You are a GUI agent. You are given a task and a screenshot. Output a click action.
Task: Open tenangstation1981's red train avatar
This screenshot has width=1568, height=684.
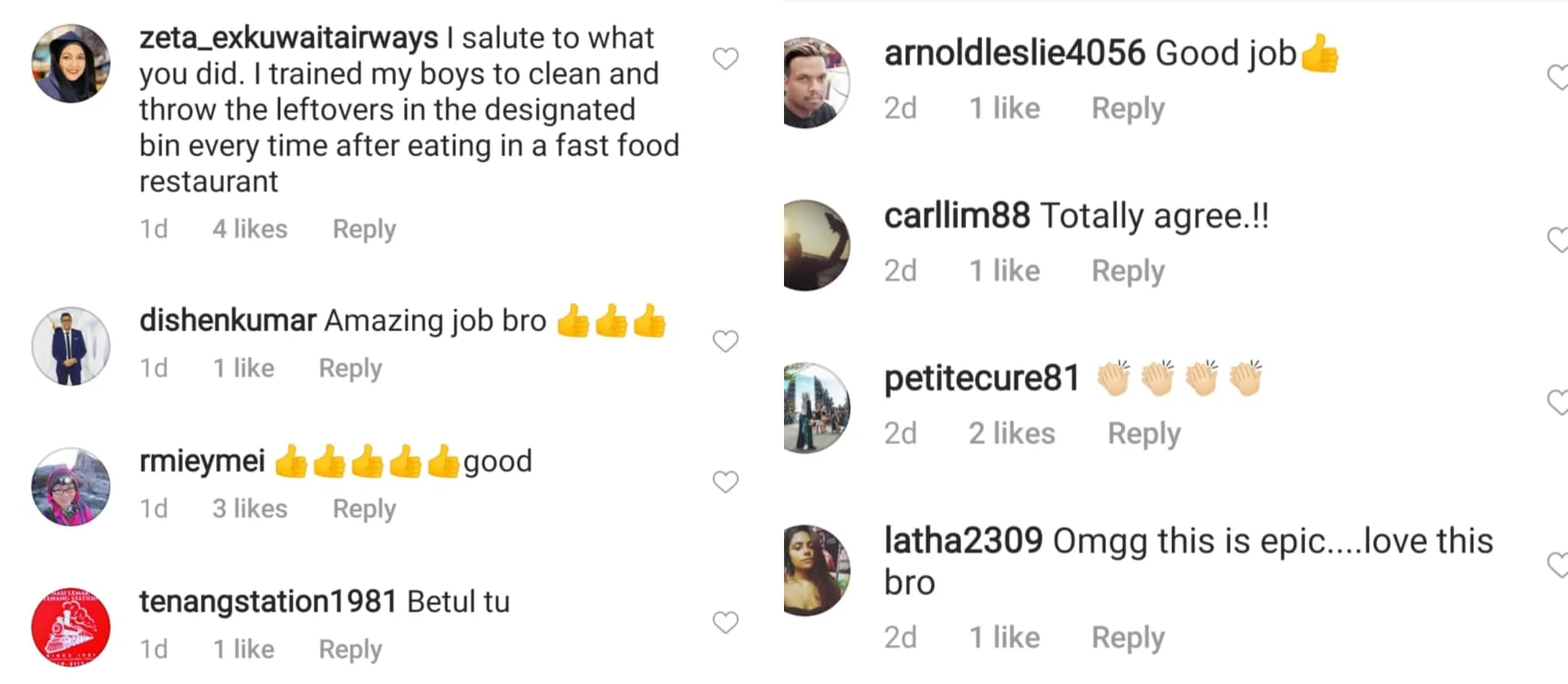coord(70,628)
